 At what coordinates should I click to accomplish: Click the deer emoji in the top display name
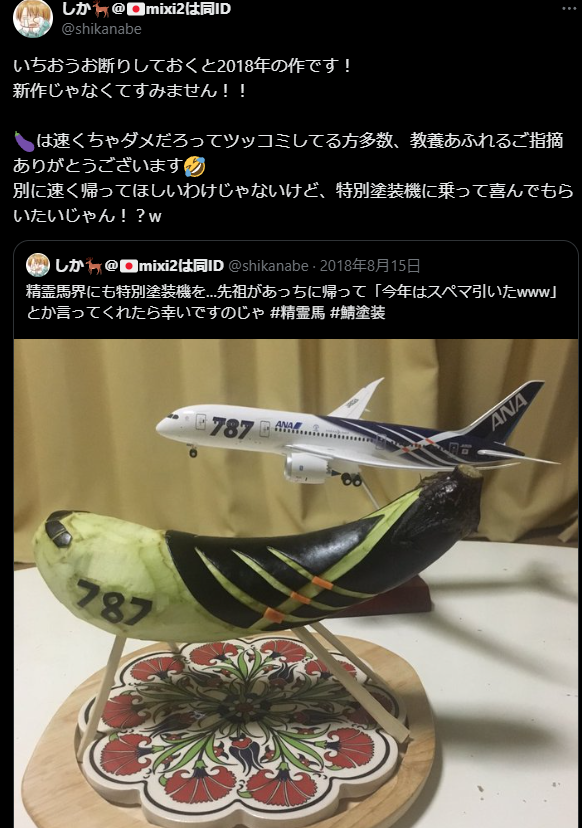point(101,8)
